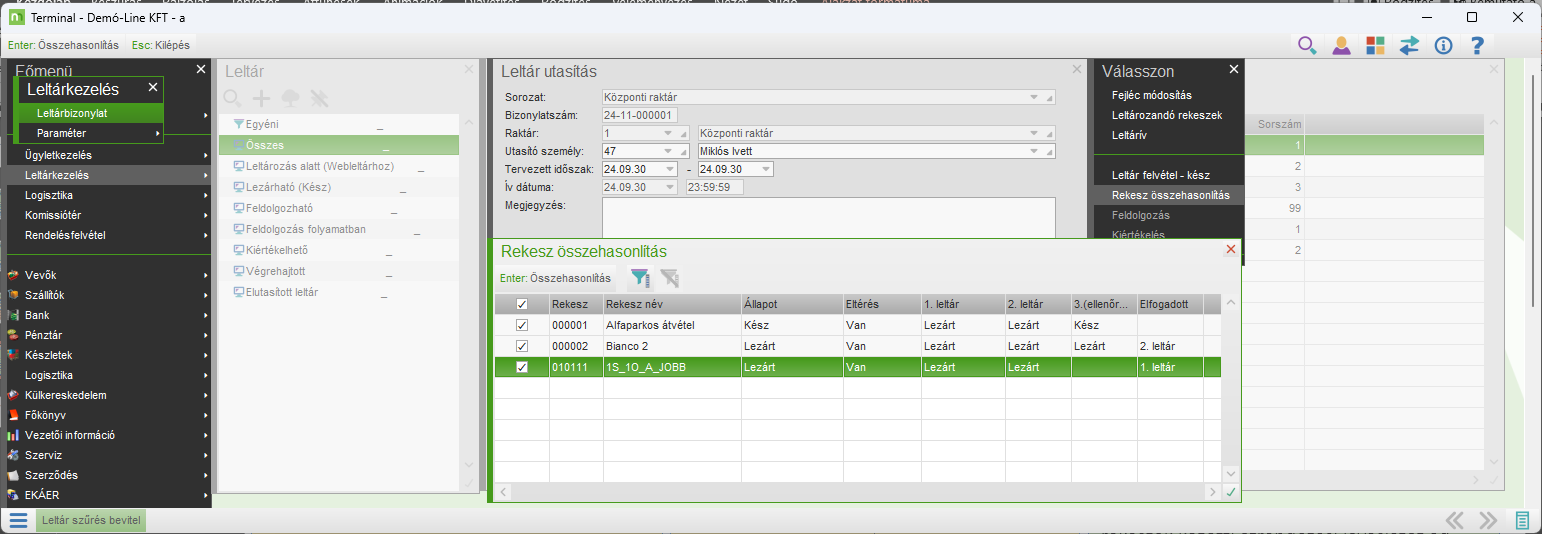Open the circled info icon
Screen dimensions: 1542x534
1443,45
